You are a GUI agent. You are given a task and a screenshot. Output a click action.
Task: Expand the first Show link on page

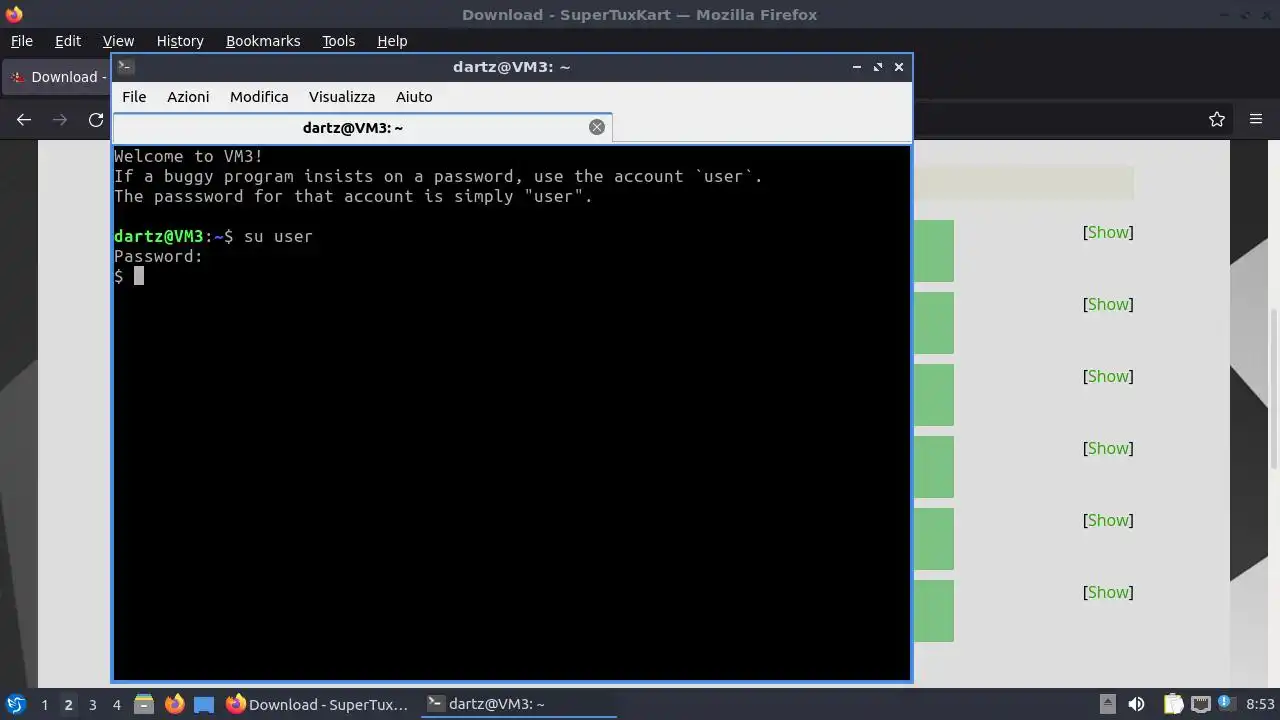click(x=1108, y=232)
